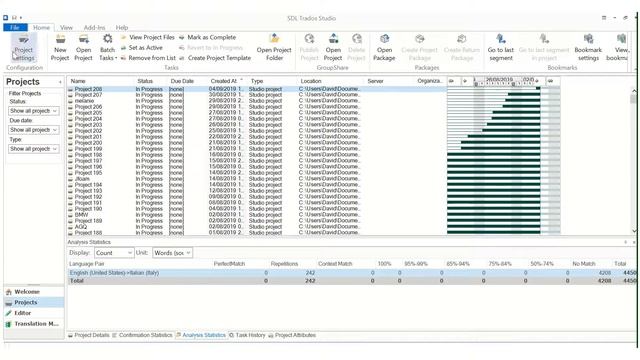Expand the Due date filter dropdown
The width and height of the screenshot is (640, 360).
(33, 130)
